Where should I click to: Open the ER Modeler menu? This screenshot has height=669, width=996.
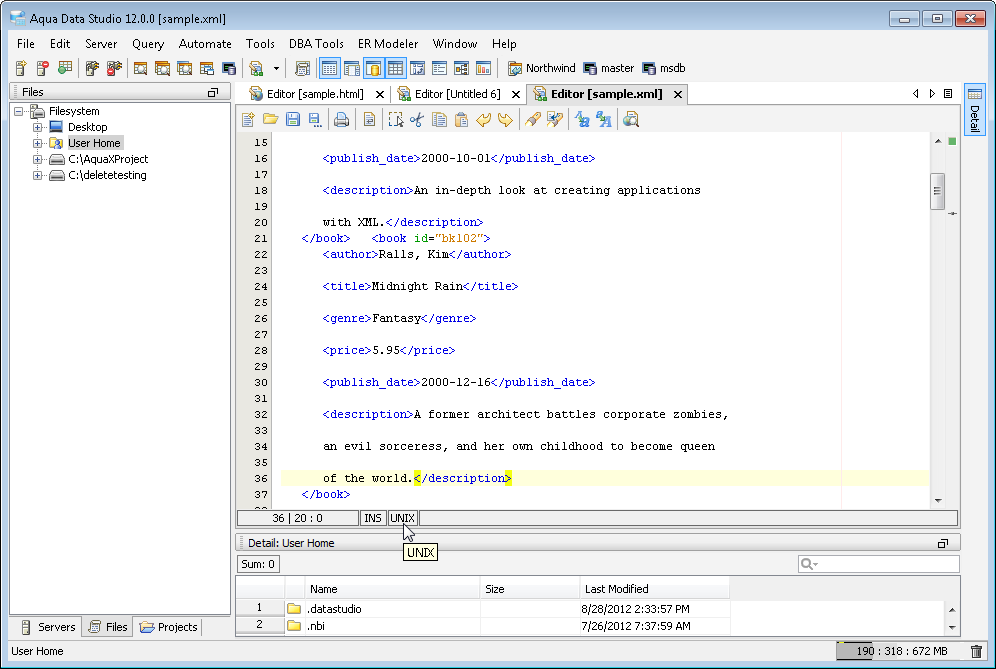[x=388, y=44]
